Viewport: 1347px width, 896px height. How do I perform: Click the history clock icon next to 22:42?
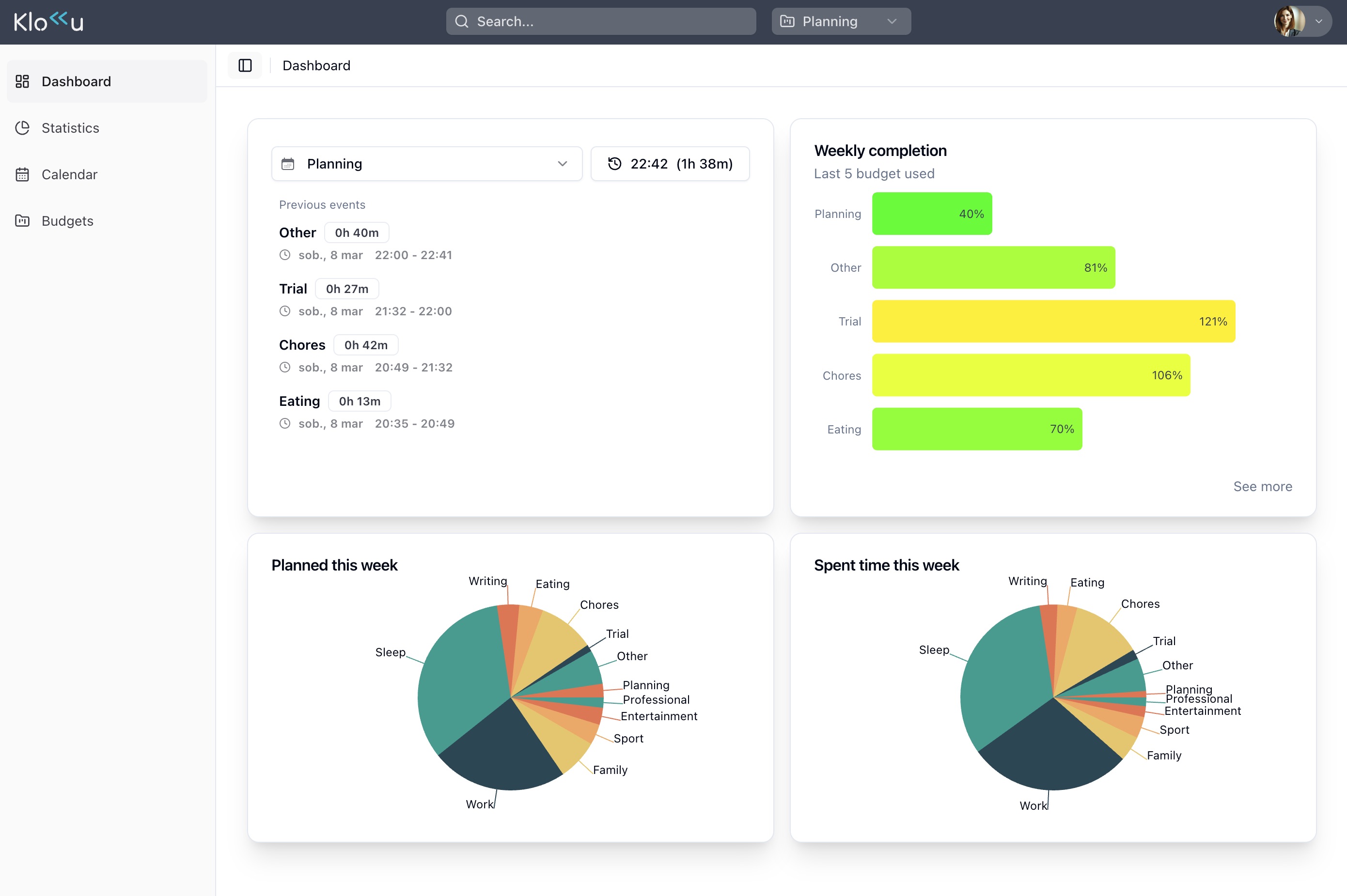[x=614, y=163]
